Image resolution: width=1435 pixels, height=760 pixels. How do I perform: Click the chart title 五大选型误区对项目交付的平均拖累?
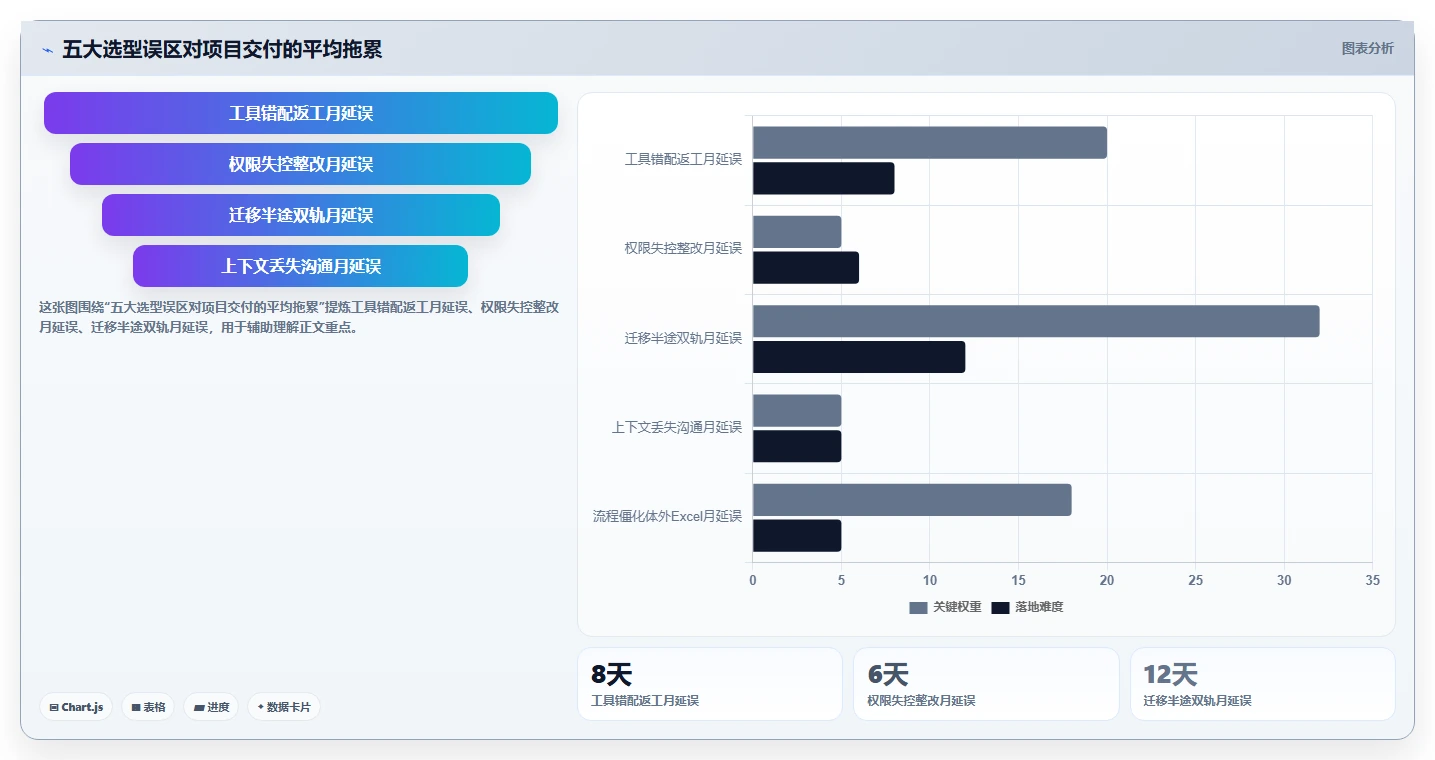[222, 49]
